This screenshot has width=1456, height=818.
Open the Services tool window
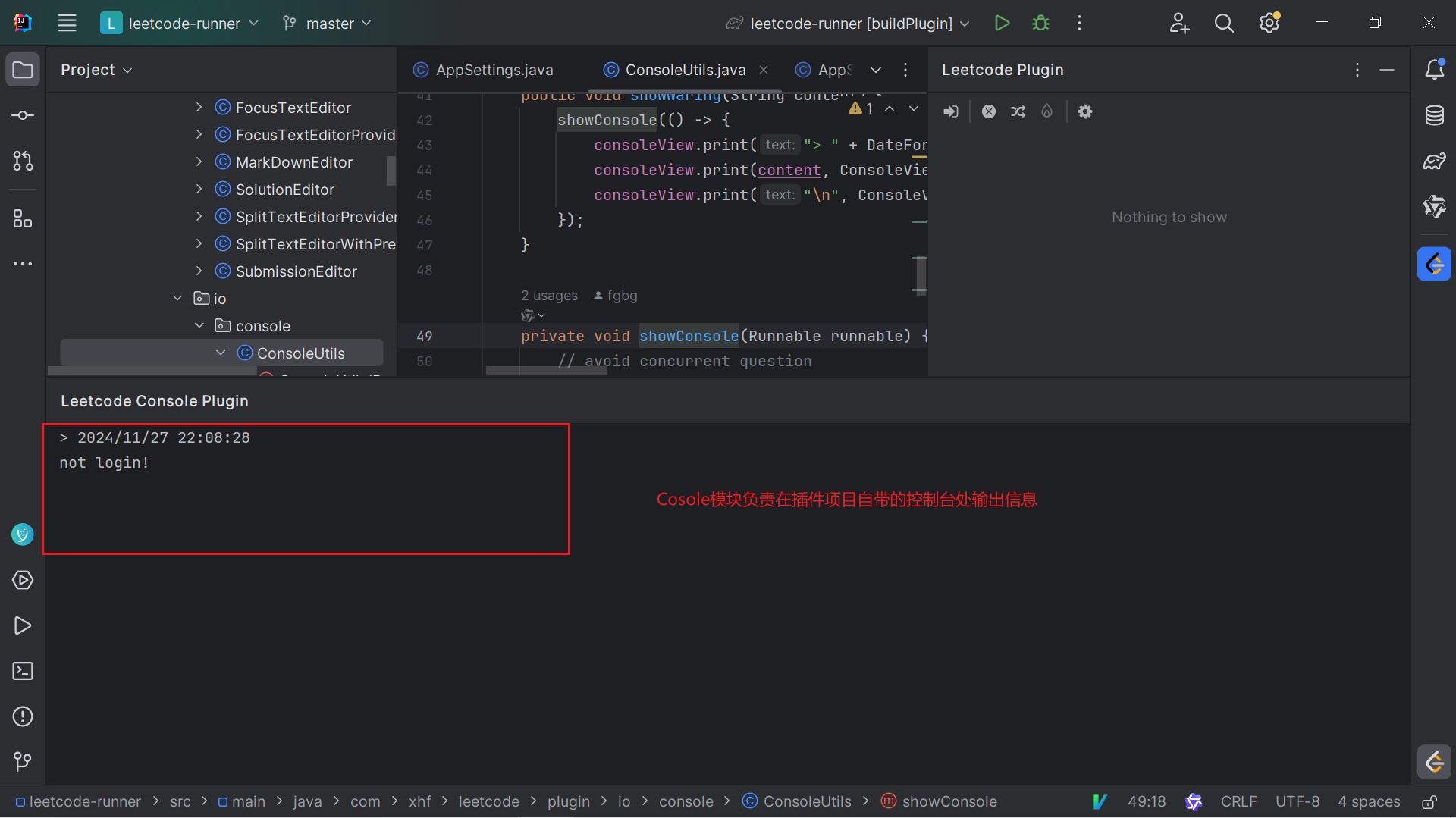[23, 580]
